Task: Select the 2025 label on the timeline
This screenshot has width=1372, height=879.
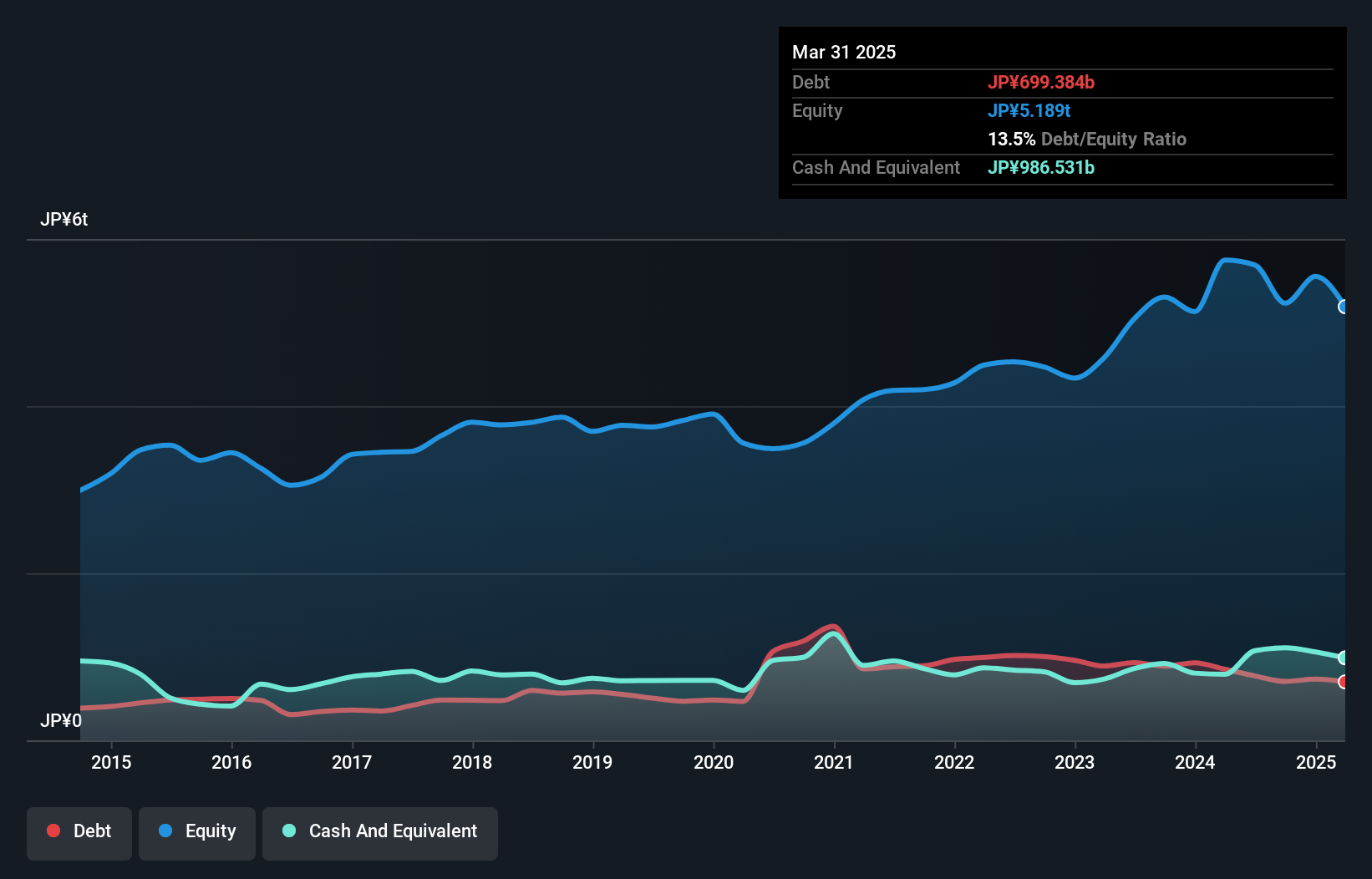Action: pos(1316,763)
